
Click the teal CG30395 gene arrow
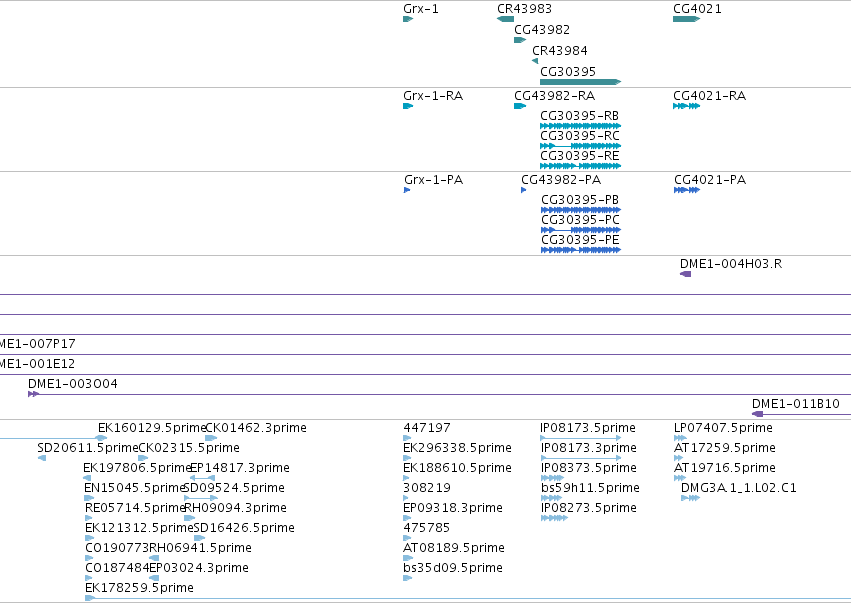click(580, 82)
